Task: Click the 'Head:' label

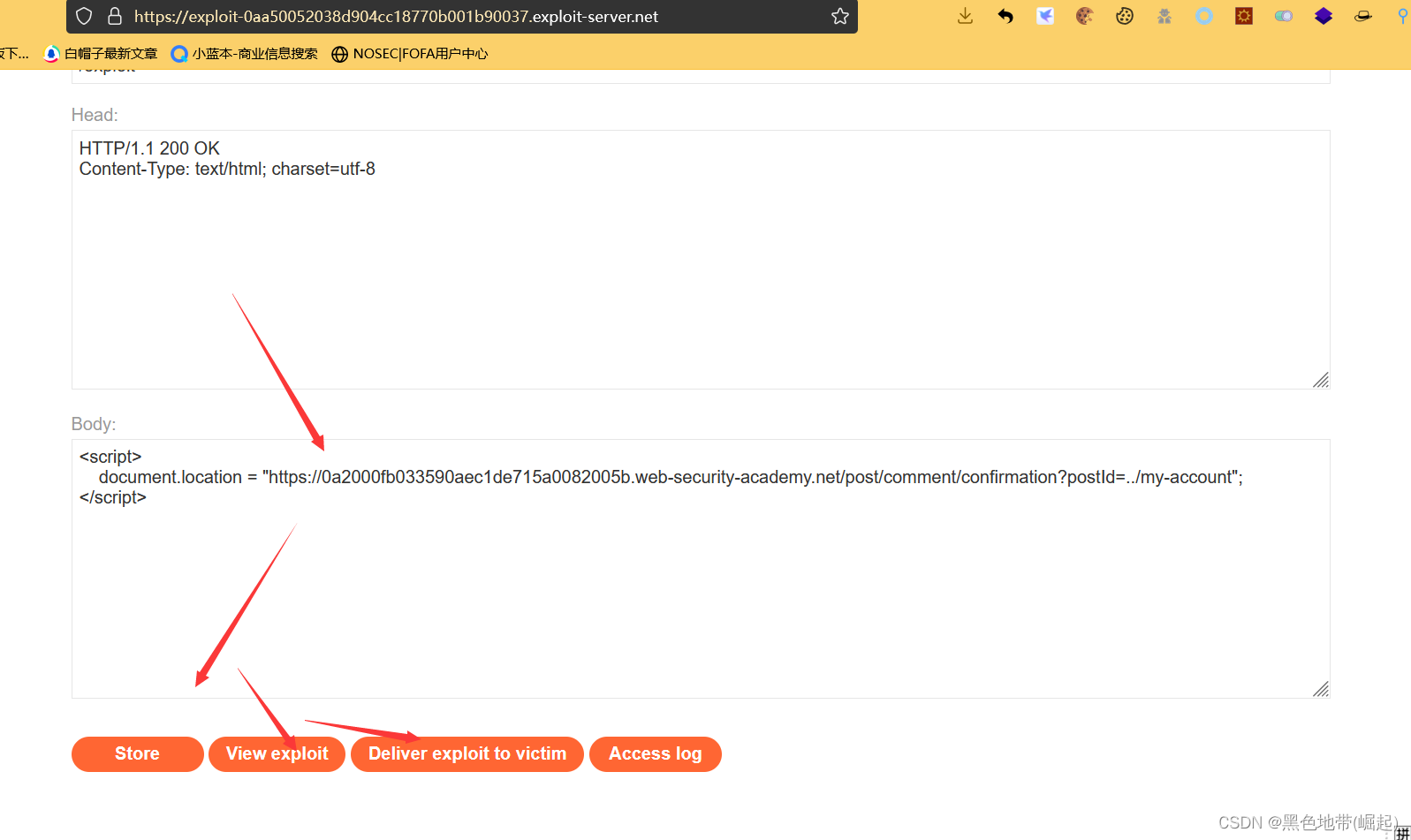Action: point(95,115)
